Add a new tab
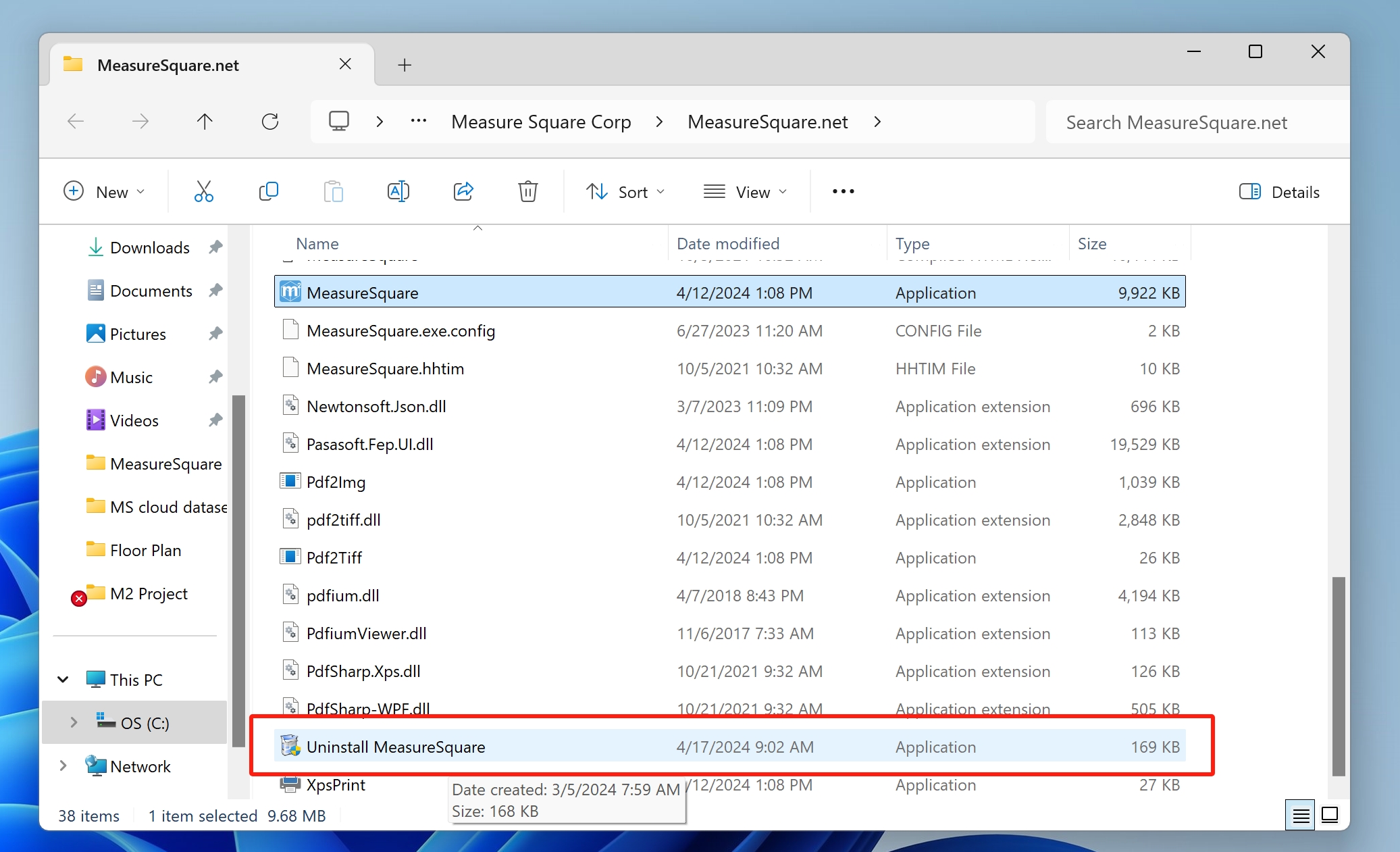 (405, 65)
